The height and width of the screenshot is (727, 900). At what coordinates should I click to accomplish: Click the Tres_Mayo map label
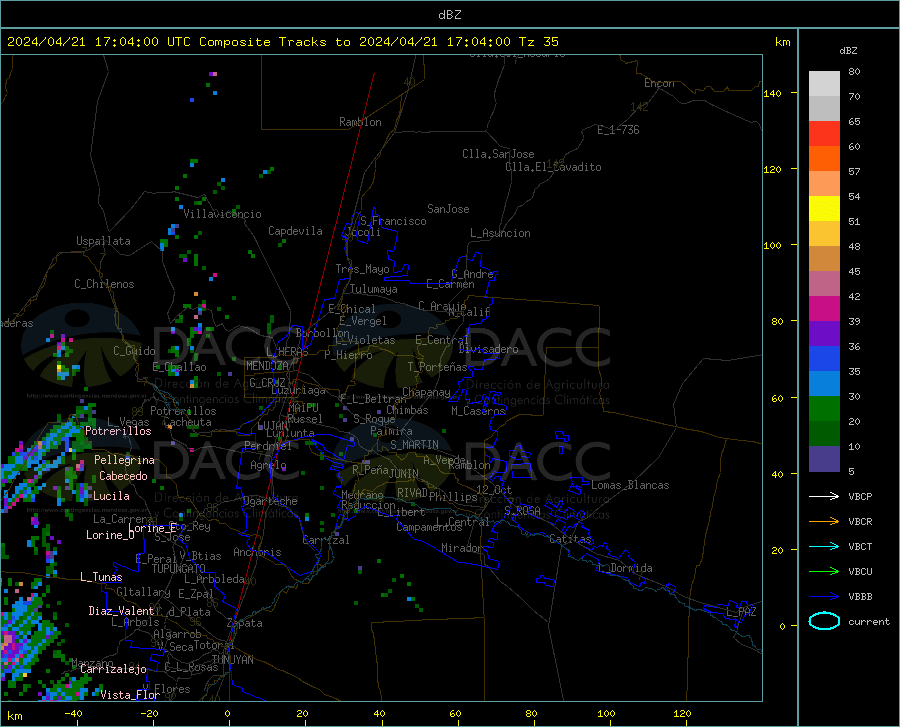click(363, 269)
